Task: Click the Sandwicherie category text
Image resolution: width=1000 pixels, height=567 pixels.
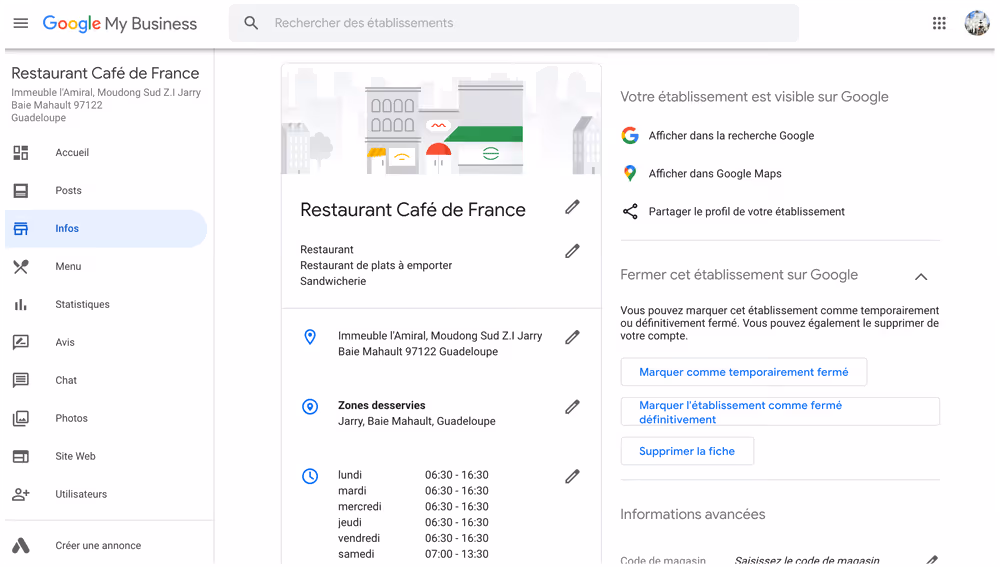Action: [x=333, y=281]
